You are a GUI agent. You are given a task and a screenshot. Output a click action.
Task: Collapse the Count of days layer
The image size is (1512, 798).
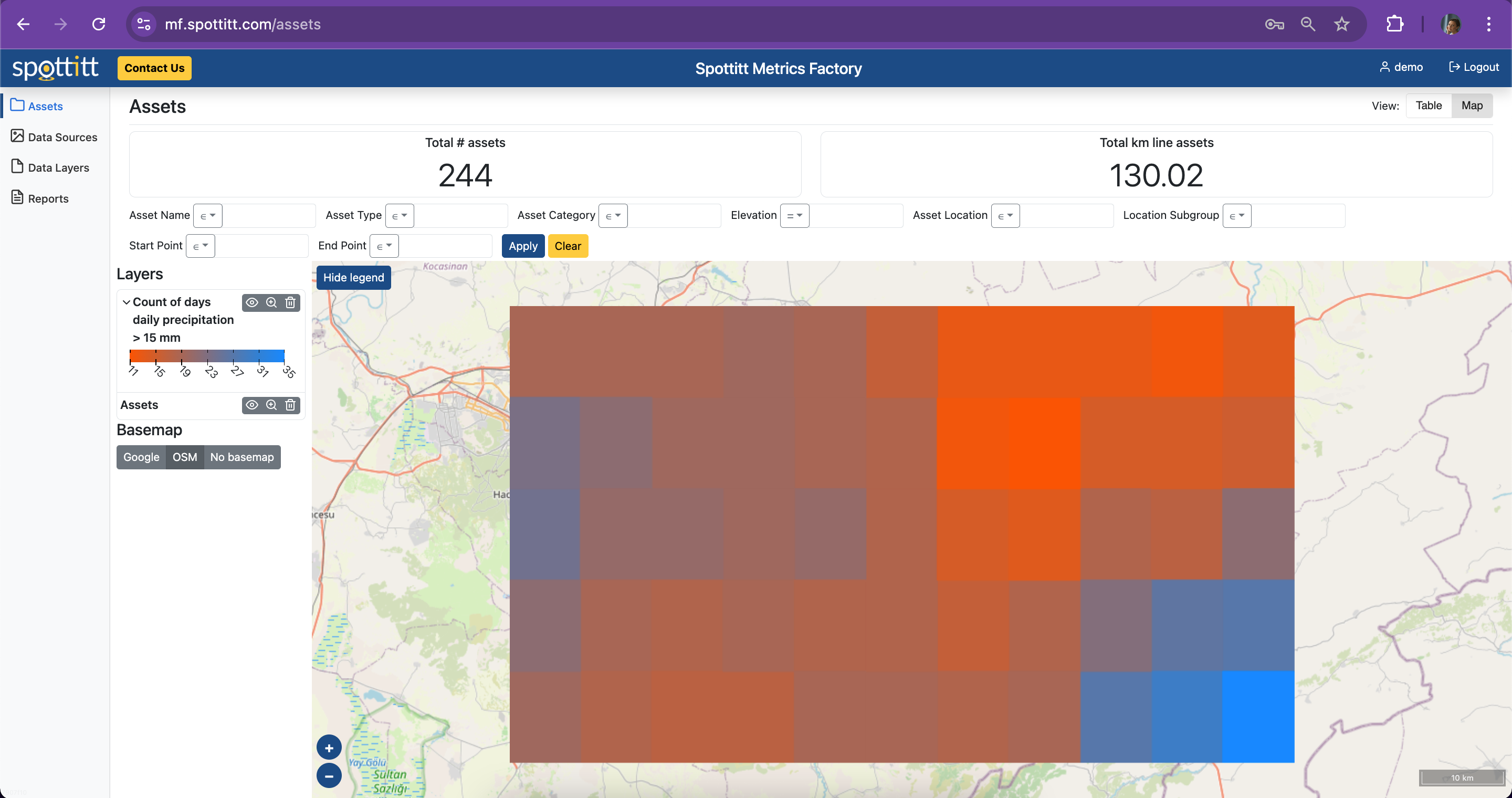click(126, 302)
